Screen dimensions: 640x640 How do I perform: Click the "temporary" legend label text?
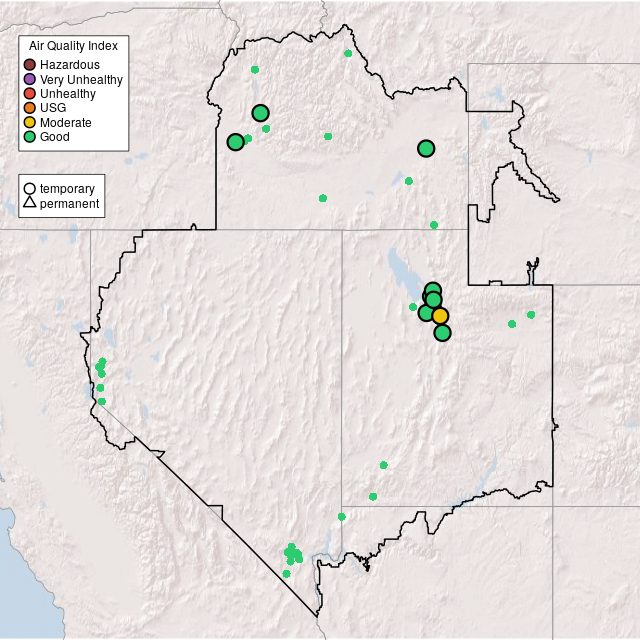[x=67, y=188]
